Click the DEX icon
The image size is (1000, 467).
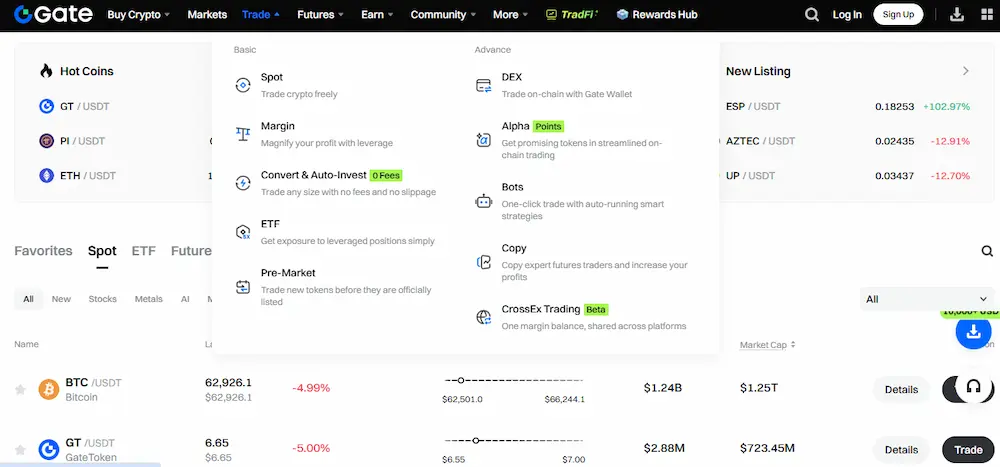484,85
